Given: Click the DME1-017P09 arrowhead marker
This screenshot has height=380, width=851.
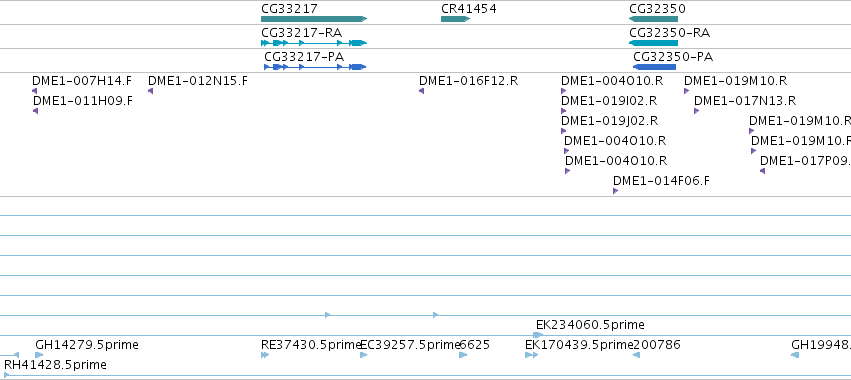Looking at the screenshot, I should (x=763, y=171).
